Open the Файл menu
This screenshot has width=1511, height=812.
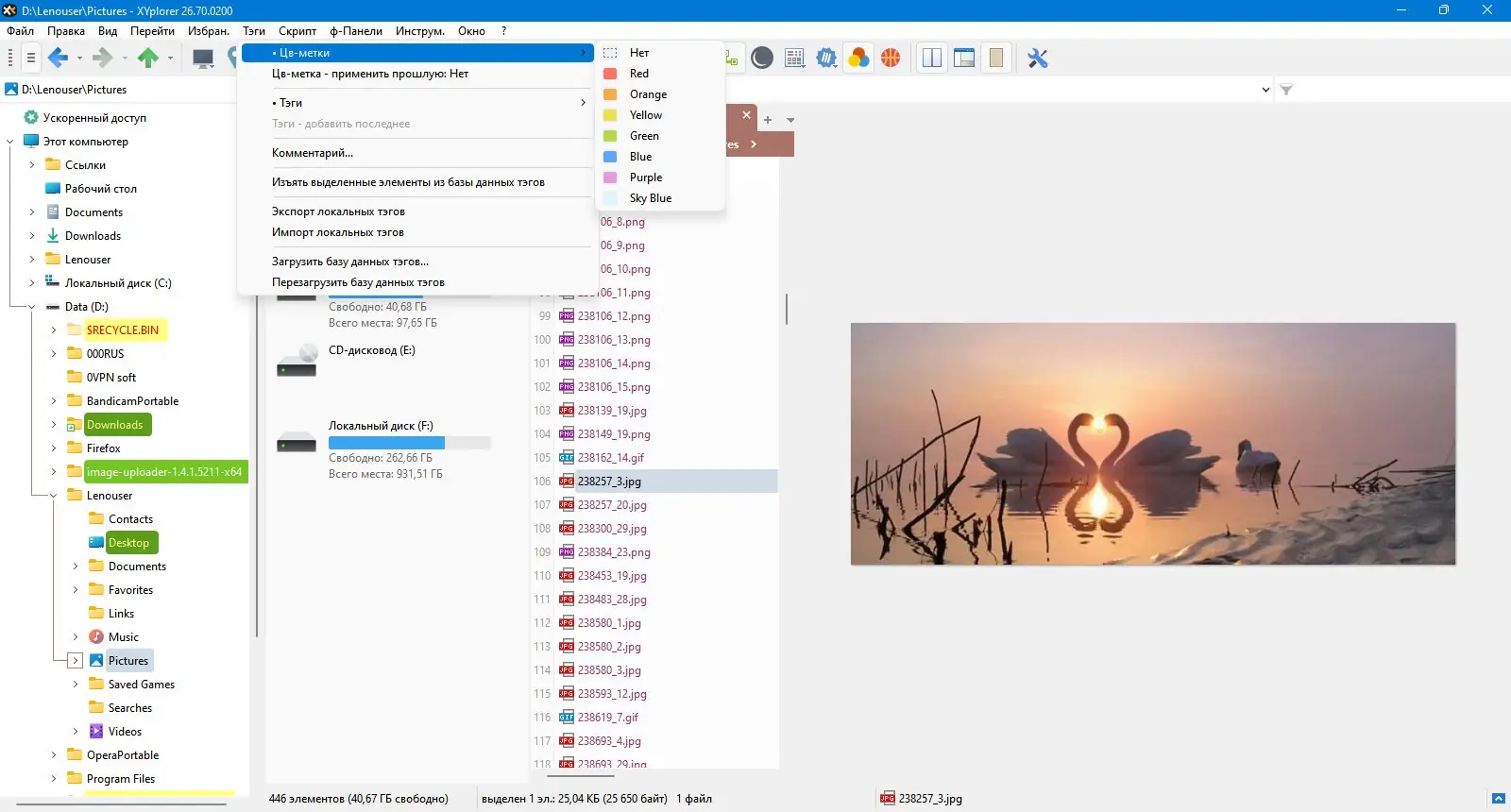coord(20,31)
